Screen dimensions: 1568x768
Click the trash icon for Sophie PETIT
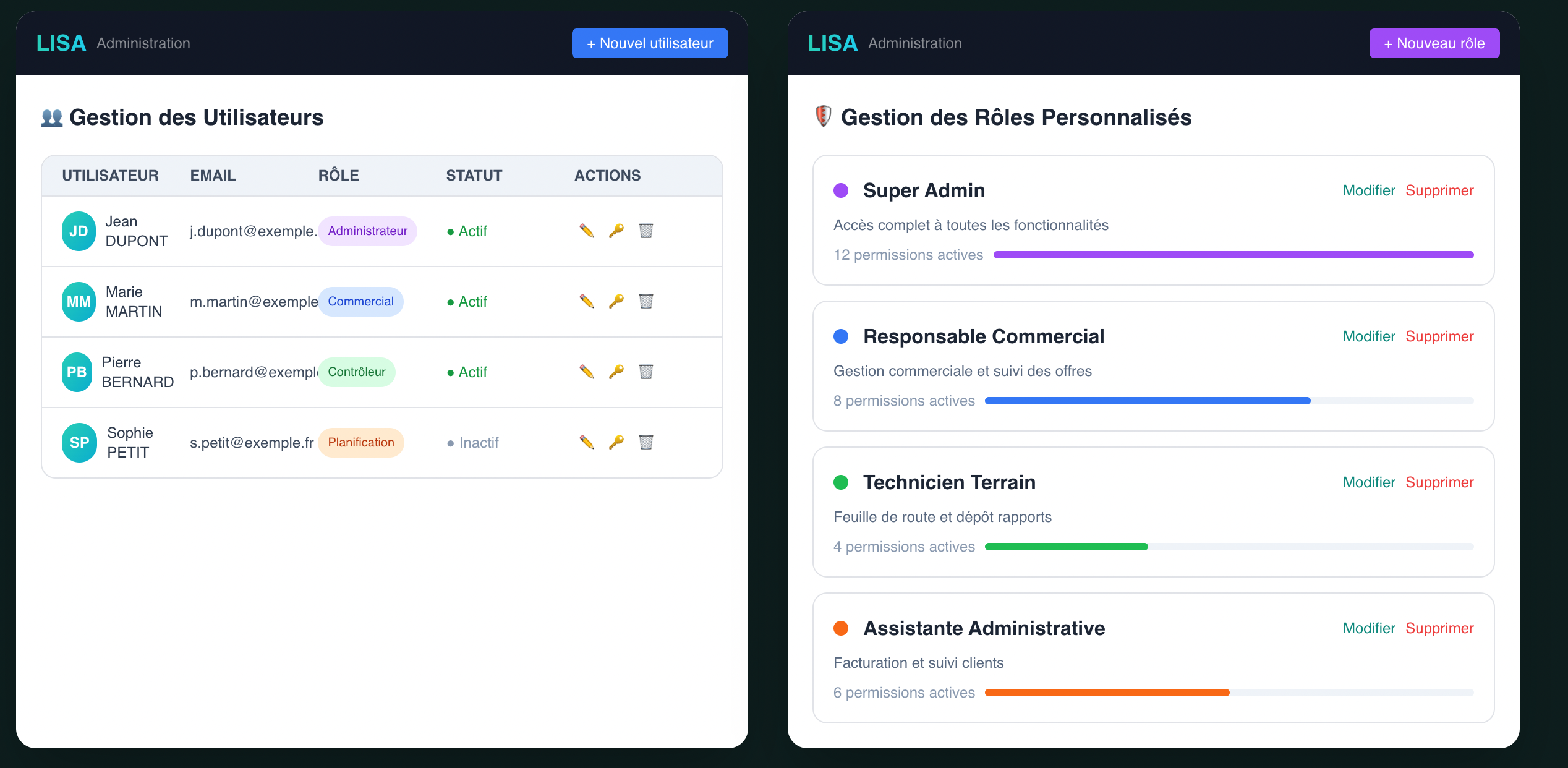[x=646, y=442]
